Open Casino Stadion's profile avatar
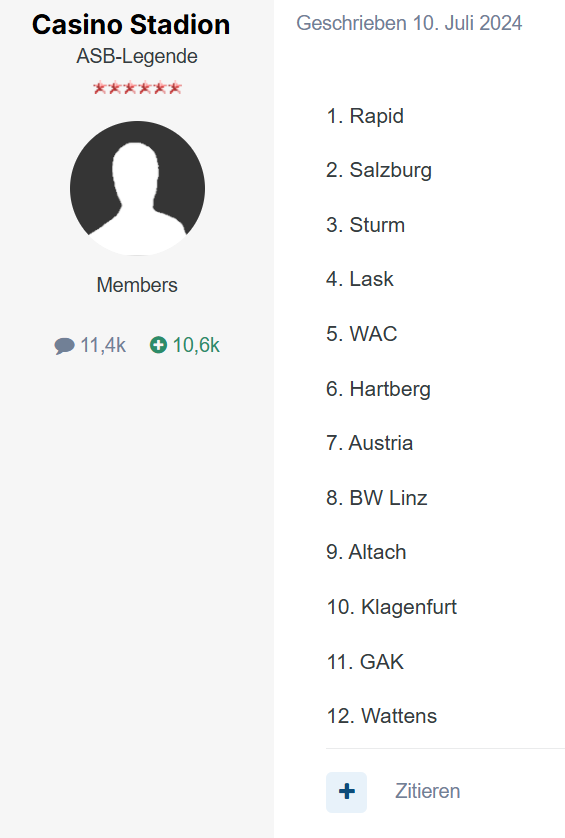 (137, 188)
